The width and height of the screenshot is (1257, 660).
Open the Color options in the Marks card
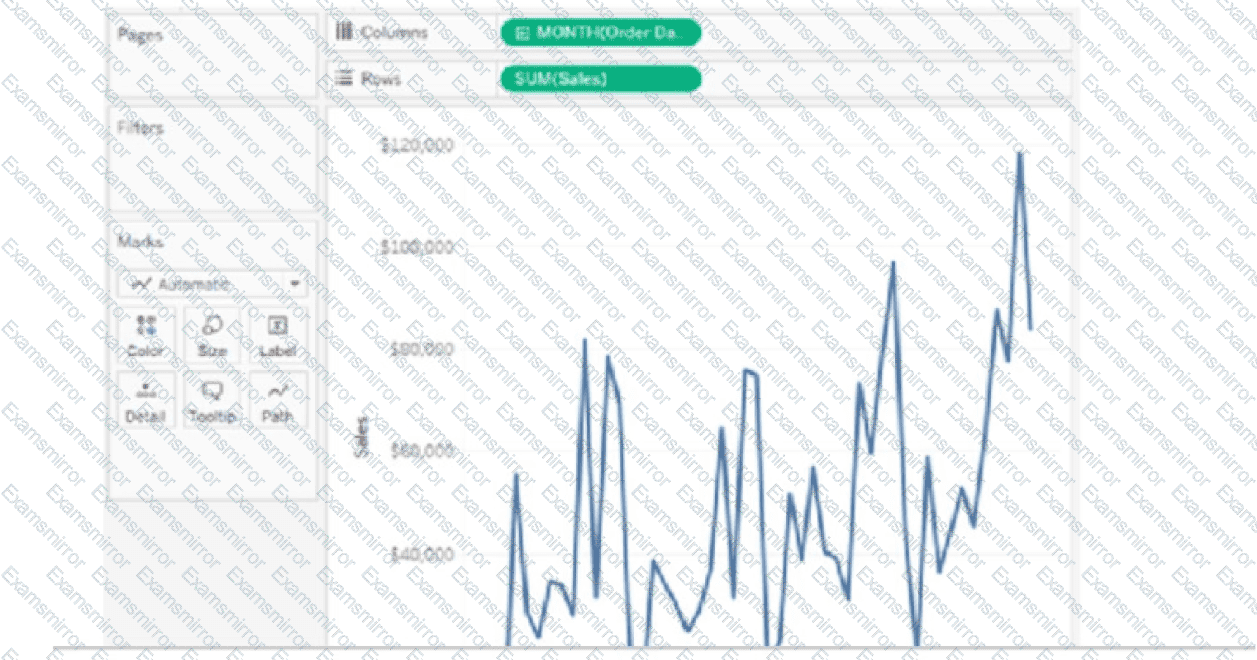pyautogui.click(x=146, y=335)
